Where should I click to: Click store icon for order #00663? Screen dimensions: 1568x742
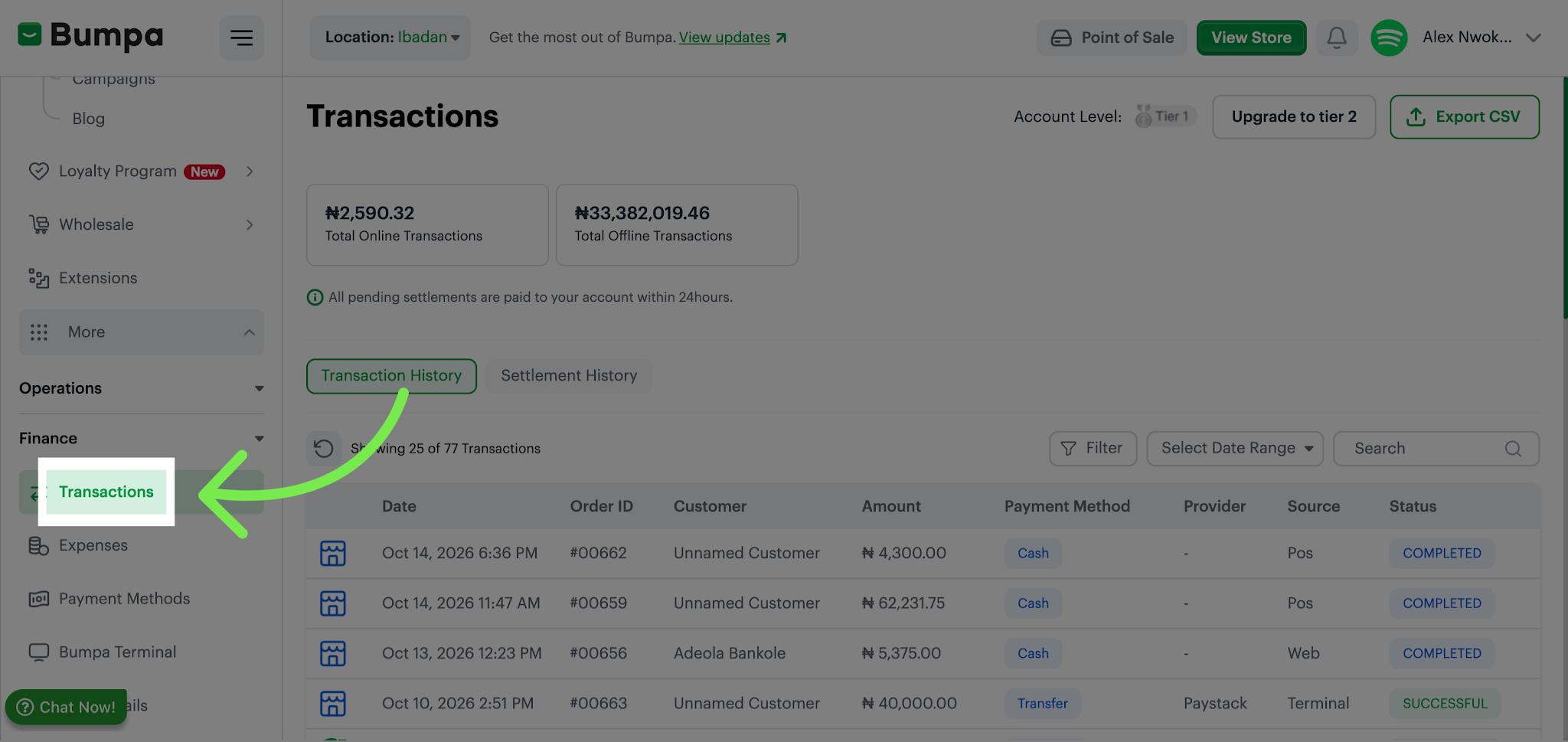[333, 704]
